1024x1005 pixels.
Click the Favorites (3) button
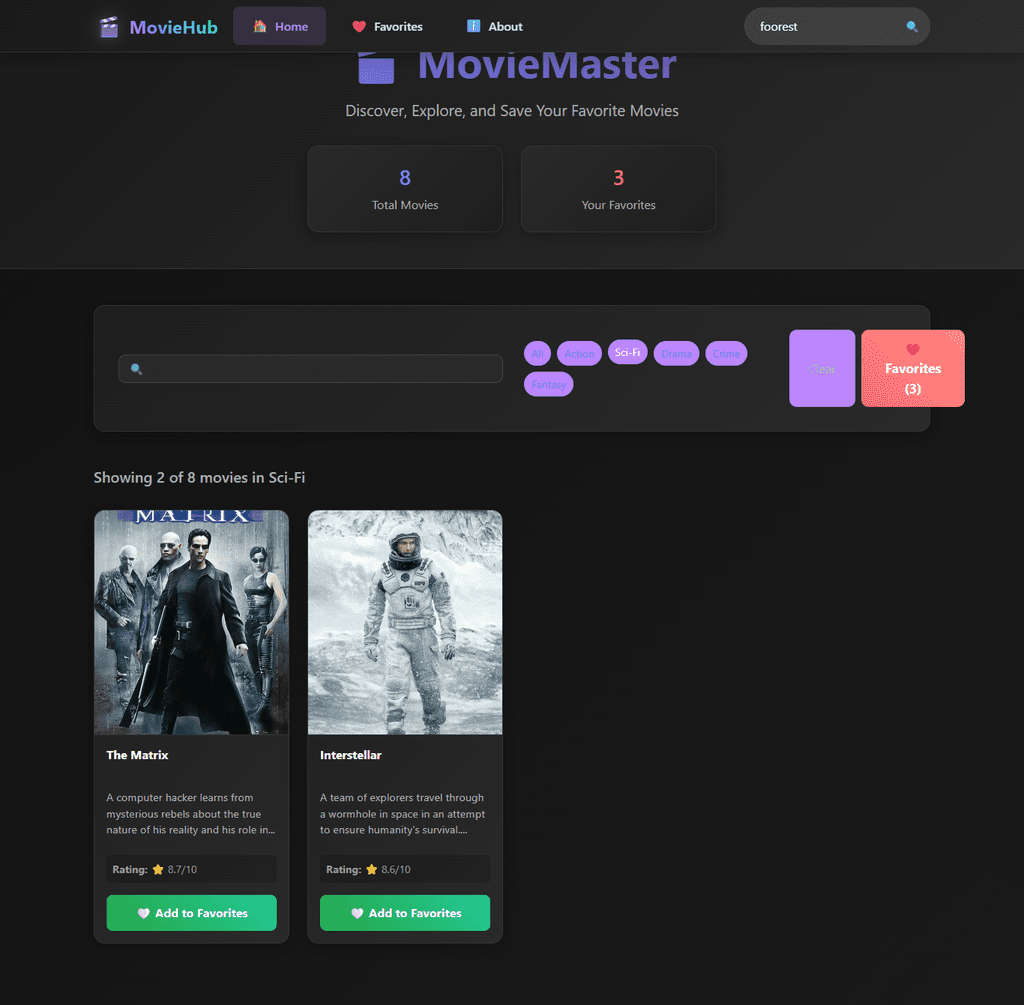click(912, 368)
